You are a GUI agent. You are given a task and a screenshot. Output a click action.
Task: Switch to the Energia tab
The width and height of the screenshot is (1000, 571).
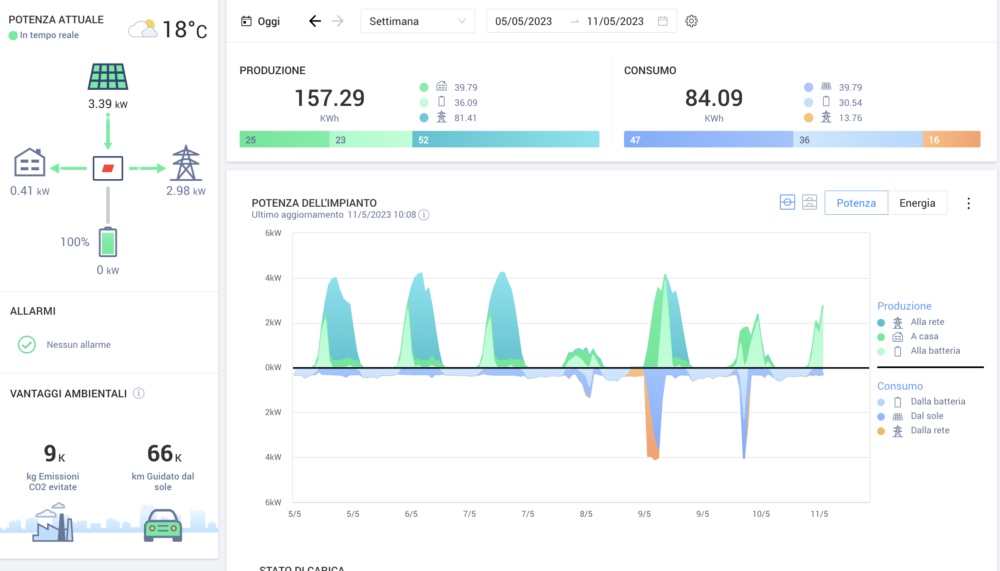point(917,203)
